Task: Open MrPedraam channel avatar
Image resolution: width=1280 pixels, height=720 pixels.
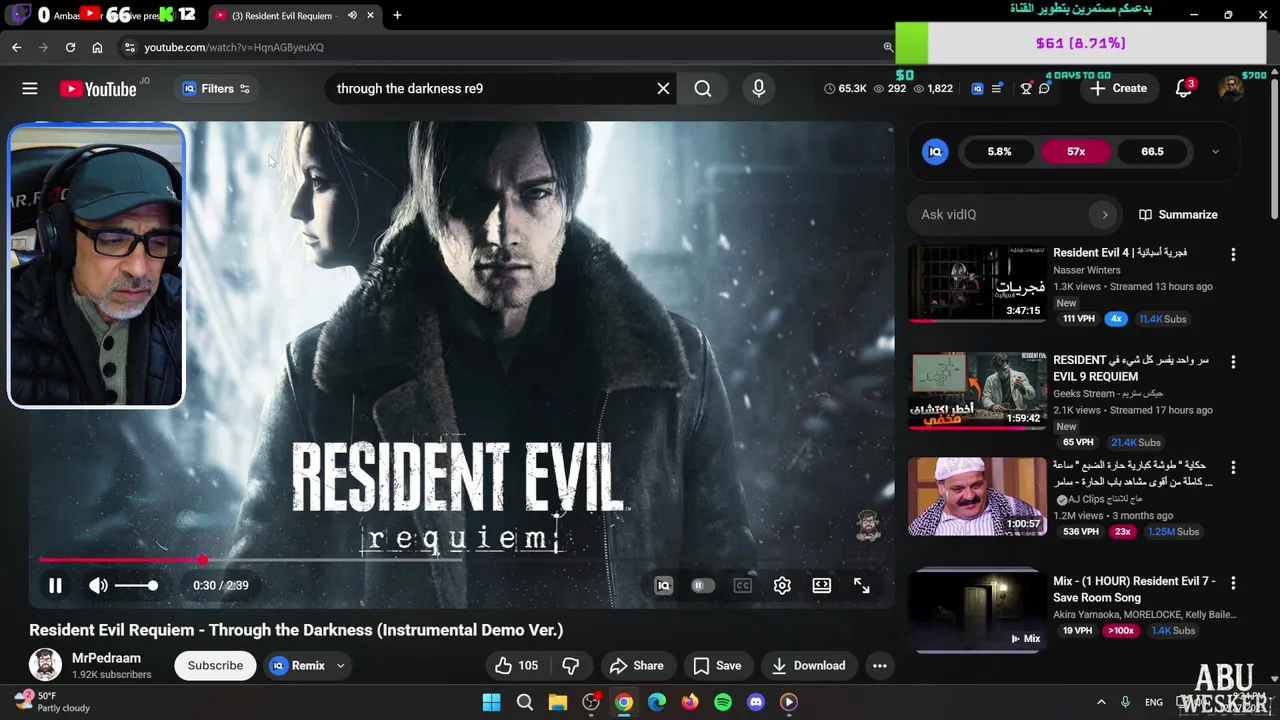Action: [x=45, y=665]
